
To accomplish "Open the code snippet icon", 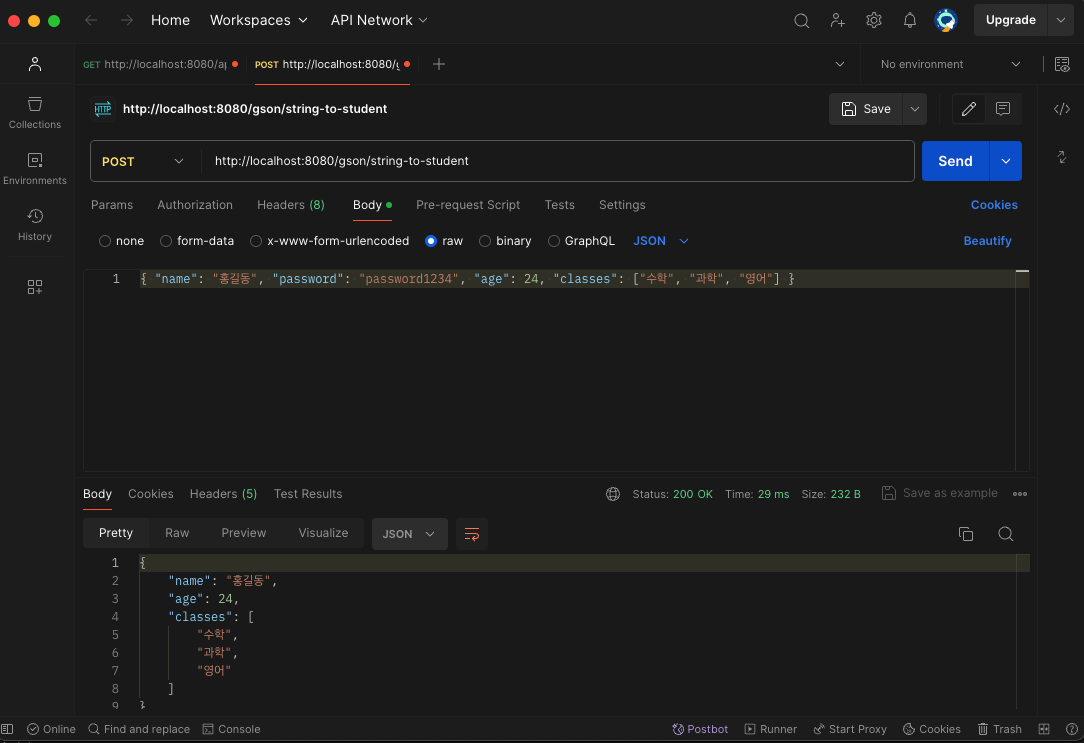I will [x=1062, y=109].
